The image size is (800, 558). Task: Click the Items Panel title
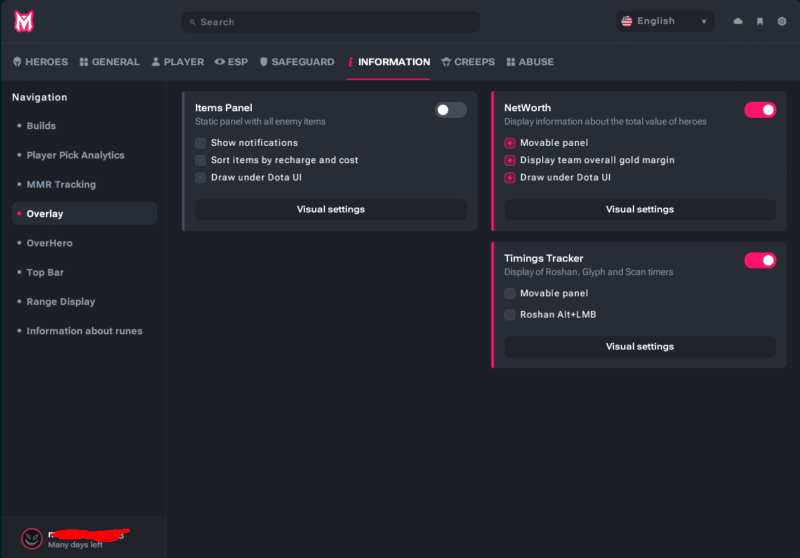[223, 108]
